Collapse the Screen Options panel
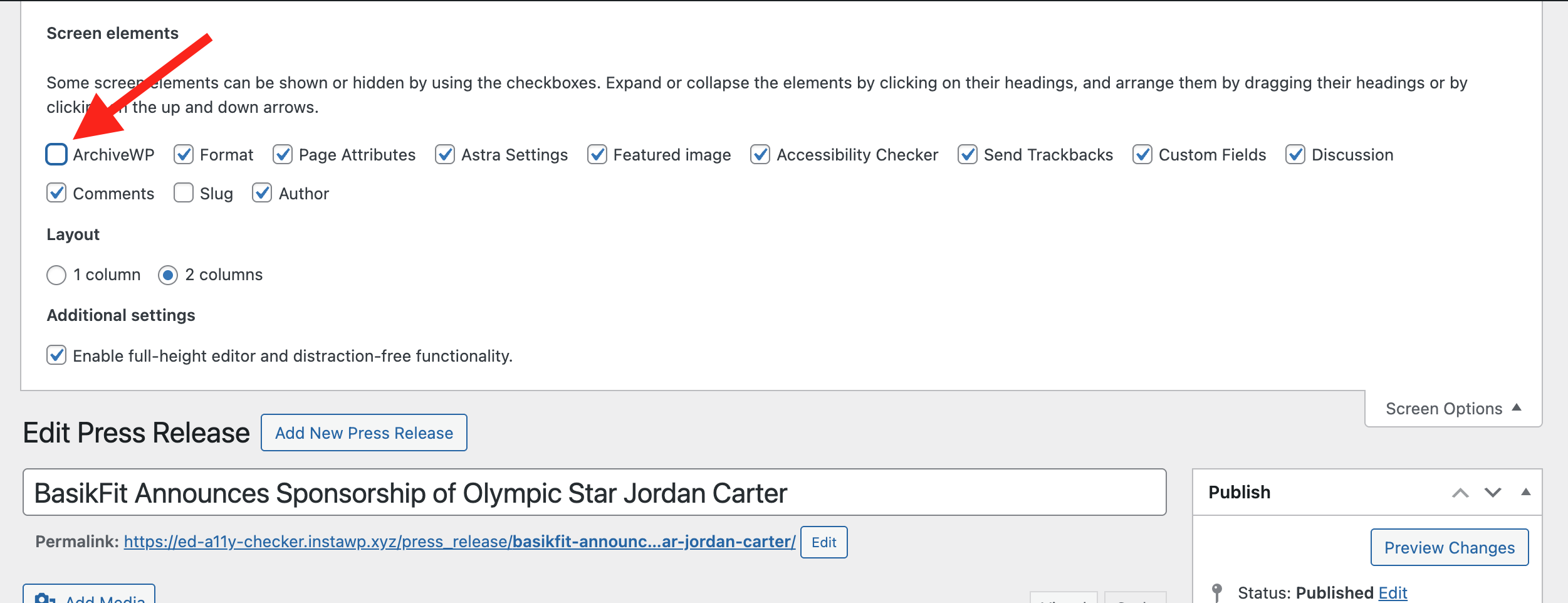This screenshot has height=603, width=1568. point(1452,408)
